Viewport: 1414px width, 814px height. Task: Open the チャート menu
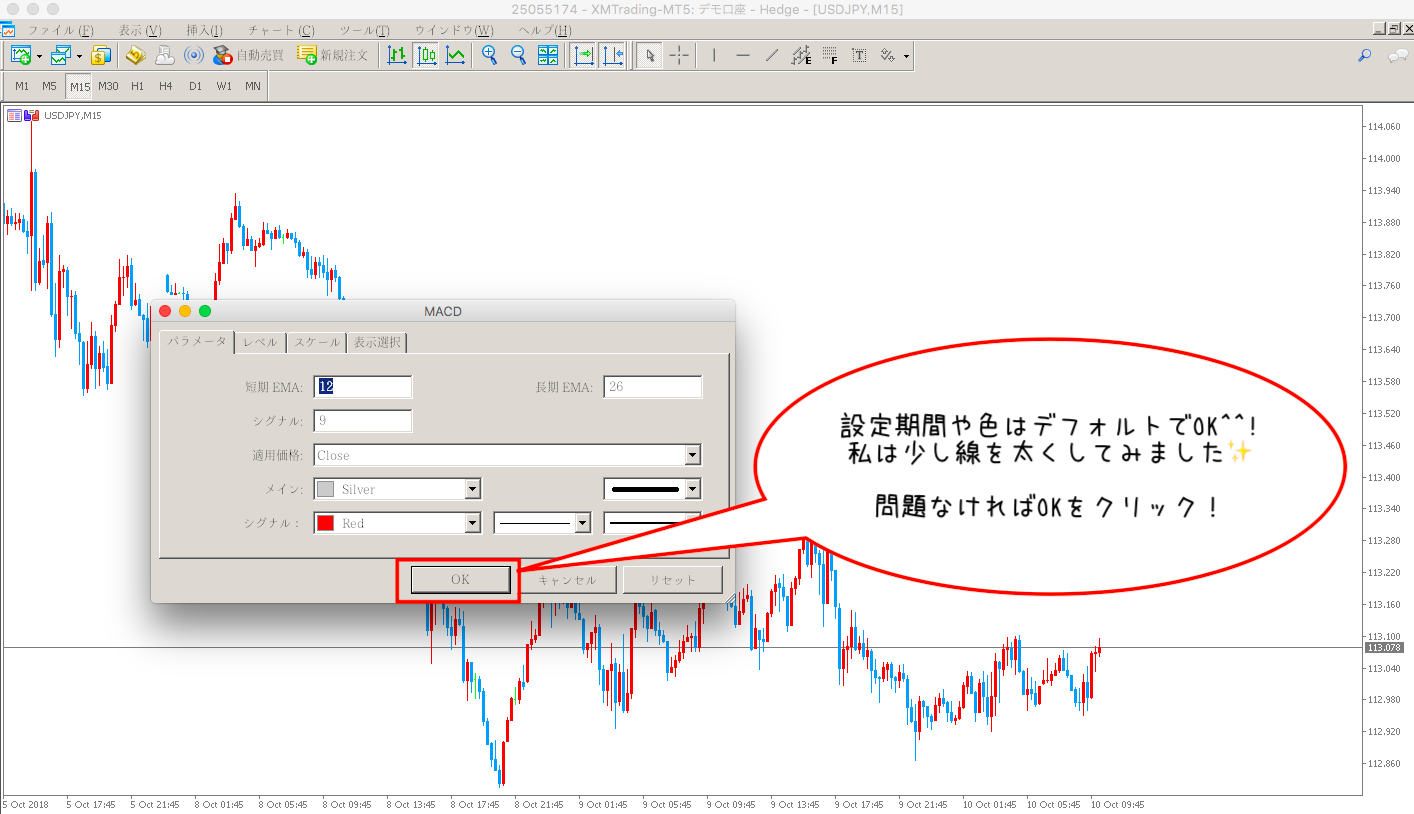coord(280,31)
